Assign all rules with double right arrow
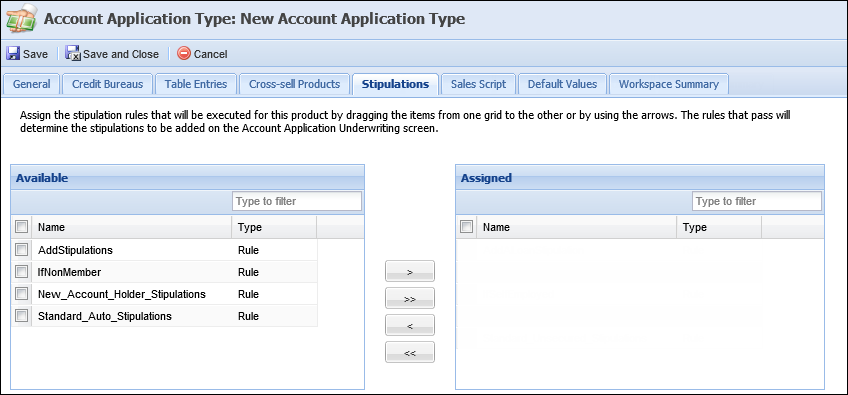 coord(410,298)
